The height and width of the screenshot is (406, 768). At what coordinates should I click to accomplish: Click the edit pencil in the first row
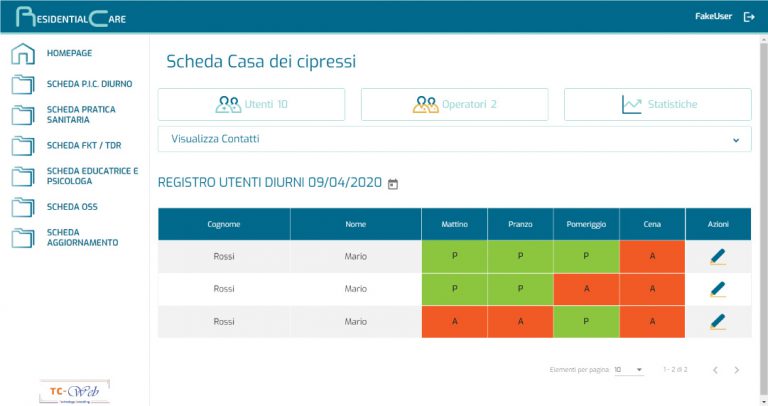click(717, 257)
